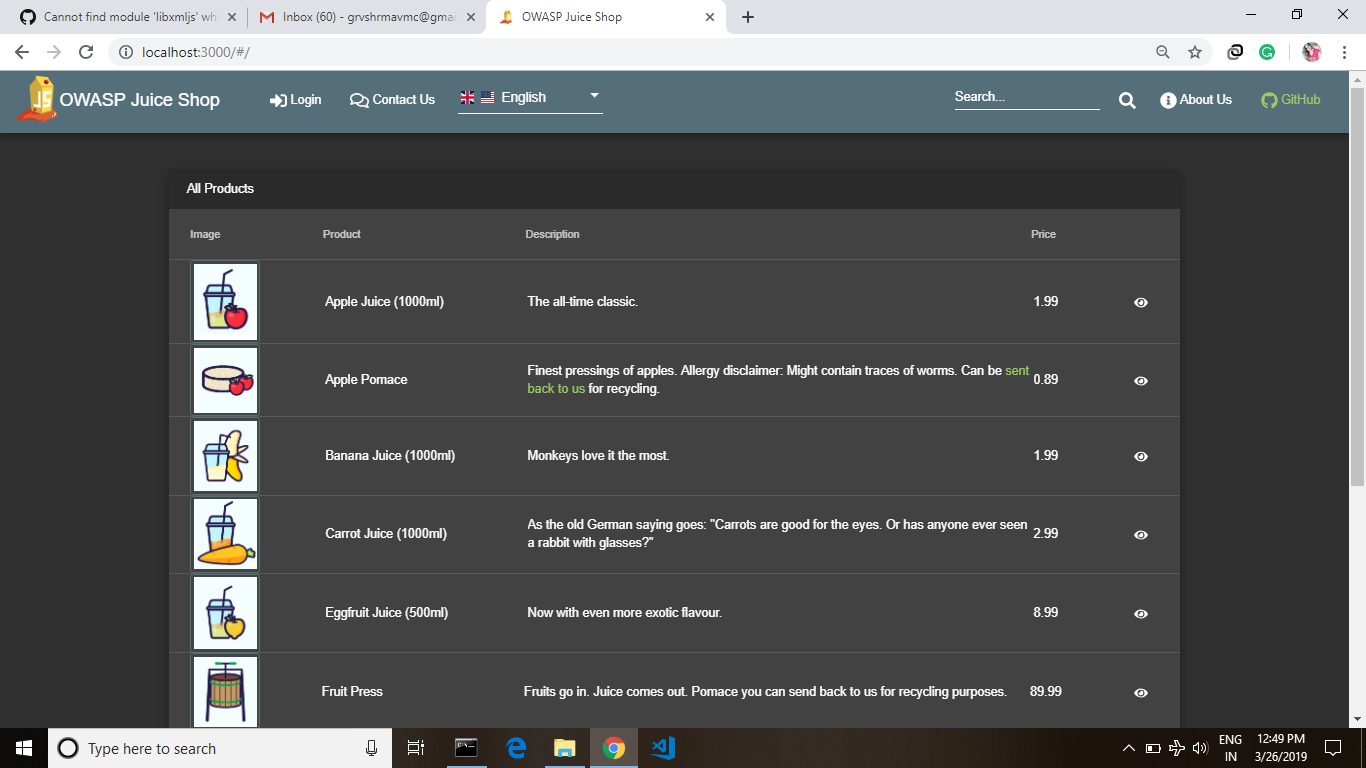The width and height of the screenshot is (1366, 768).
Task: Click the zoom icon in address bar
Action: coord(1163,52)
